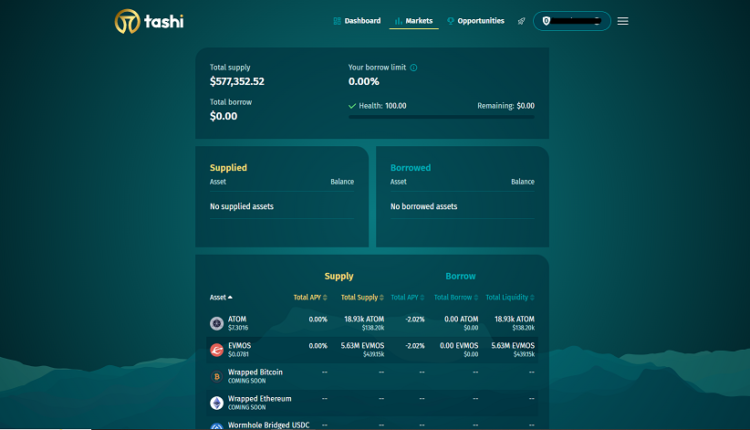Click the Wrapped Ethereum token icon
The width and height of the screenshot is (750, 430).
(216, 402)
